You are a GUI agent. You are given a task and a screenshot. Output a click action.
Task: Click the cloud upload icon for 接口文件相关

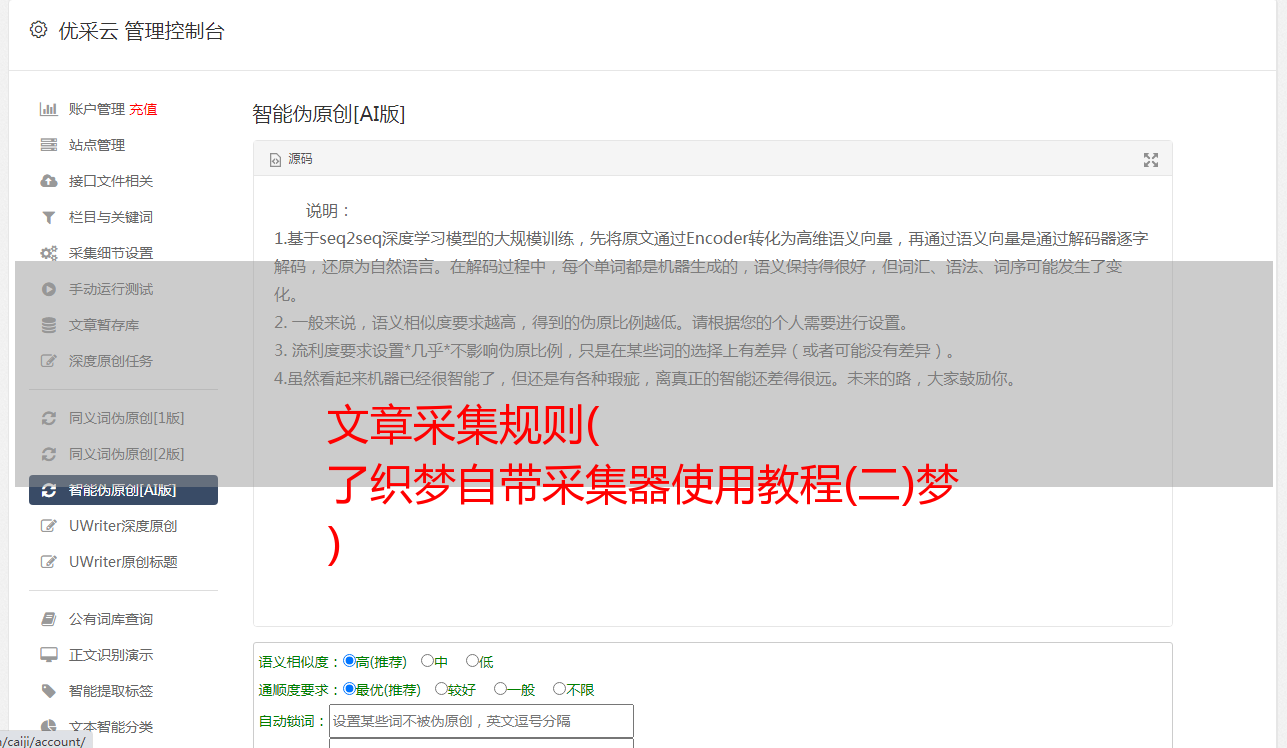point(48,181)
